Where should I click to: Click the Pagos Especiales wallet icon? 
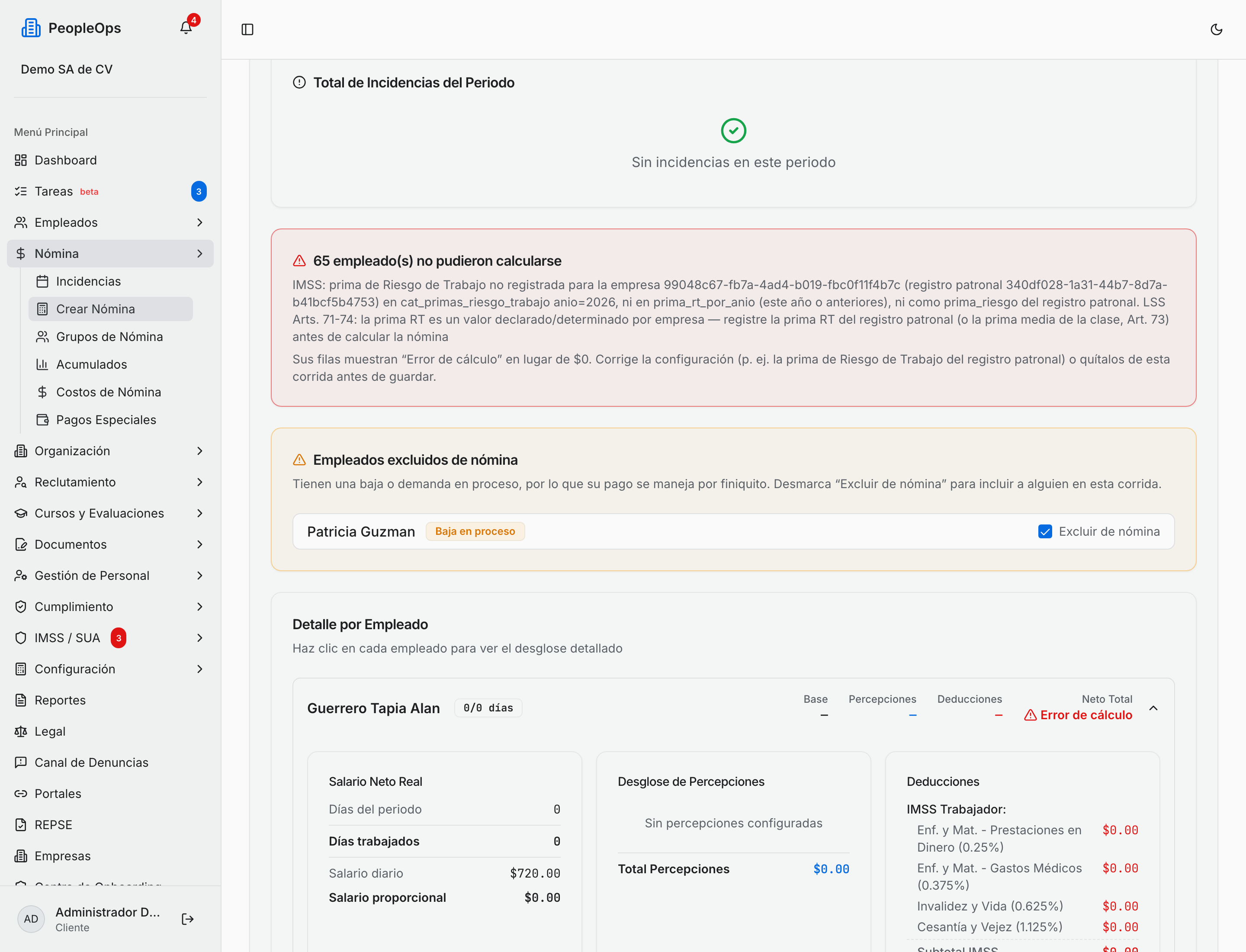(42, 420)
